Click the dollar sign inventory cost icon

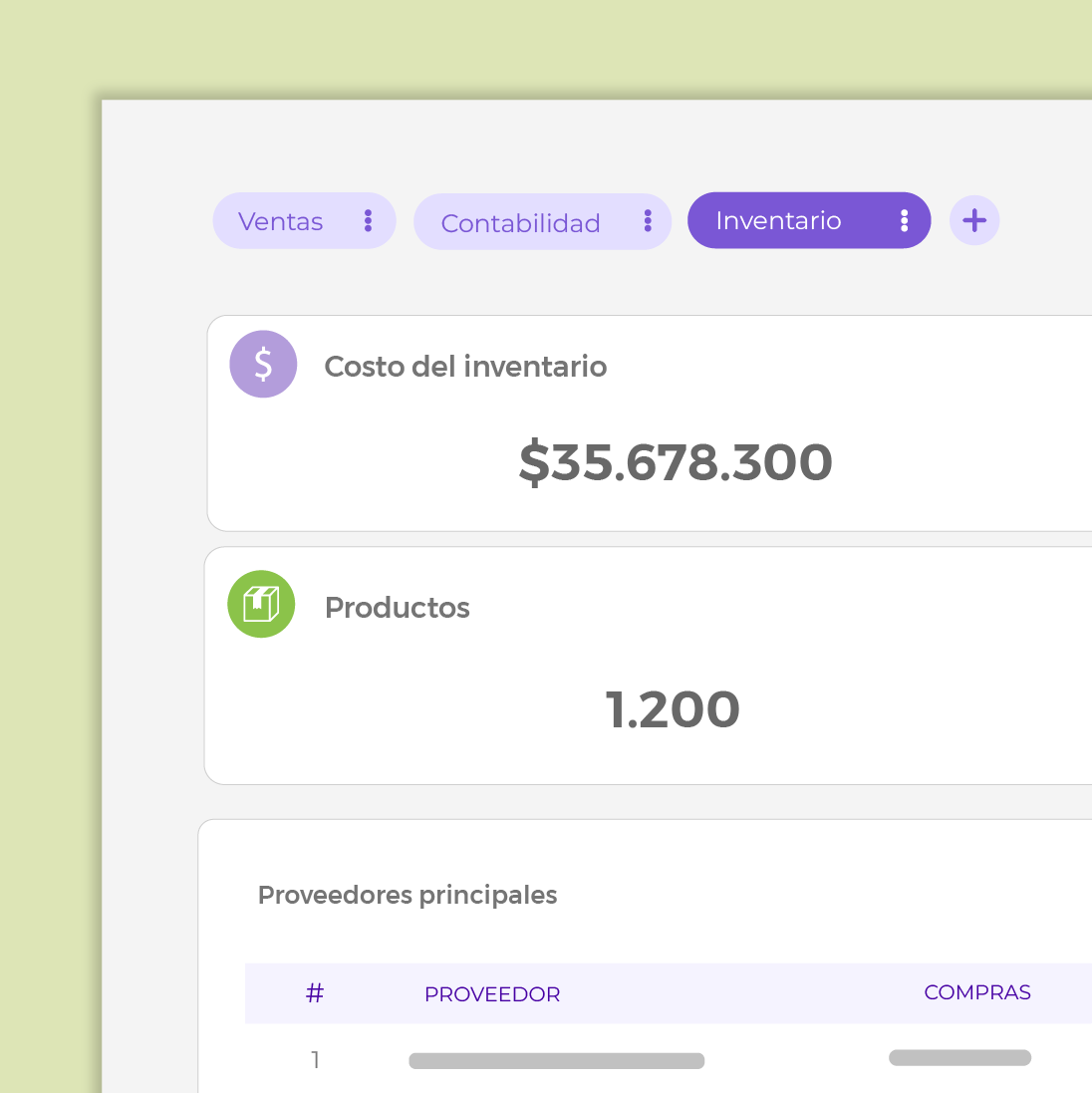click(x=263, y=364)
